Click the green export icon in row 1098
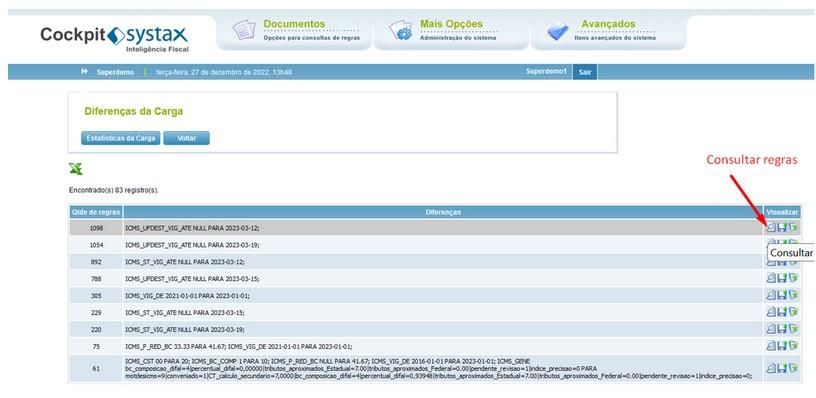816x398 pixels. pyautogui.click(x=793, y=227)
